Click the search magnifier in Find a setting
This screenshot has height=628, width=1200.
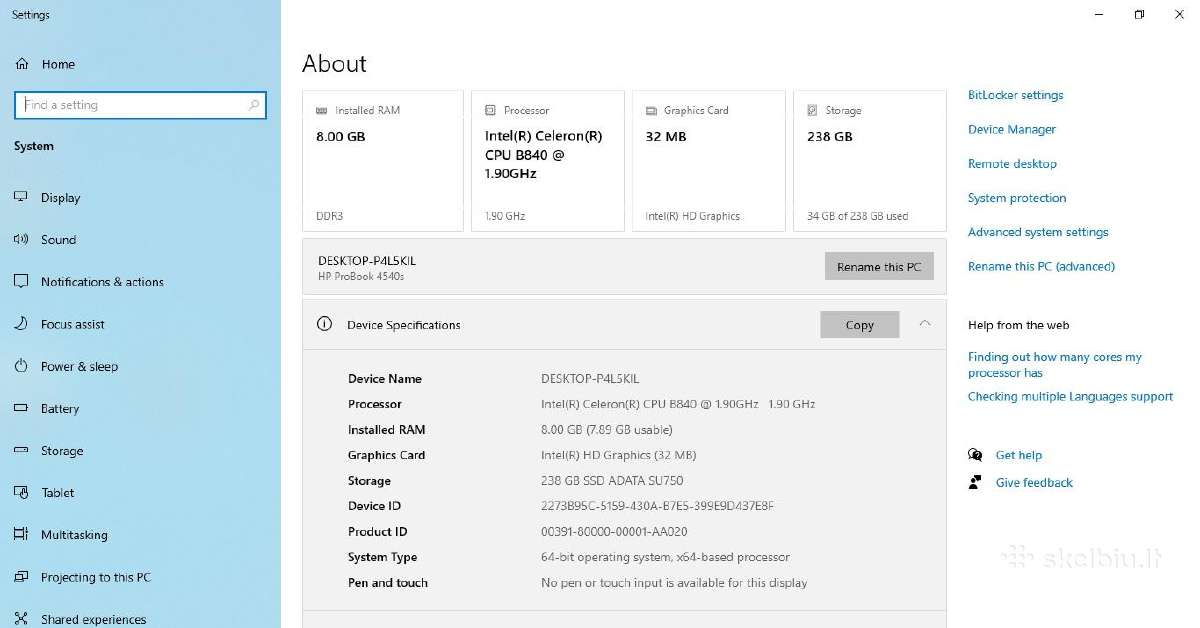254,105
